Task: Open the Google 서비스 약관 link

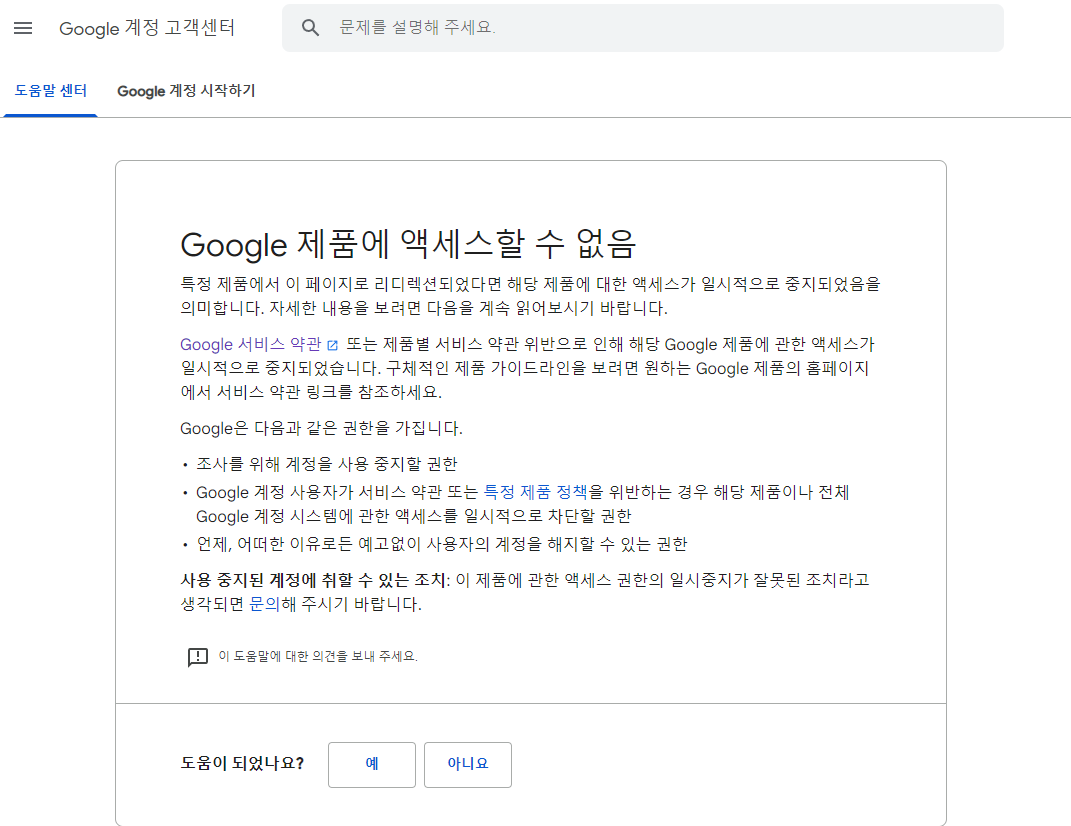Action: [x=251, y=344]
